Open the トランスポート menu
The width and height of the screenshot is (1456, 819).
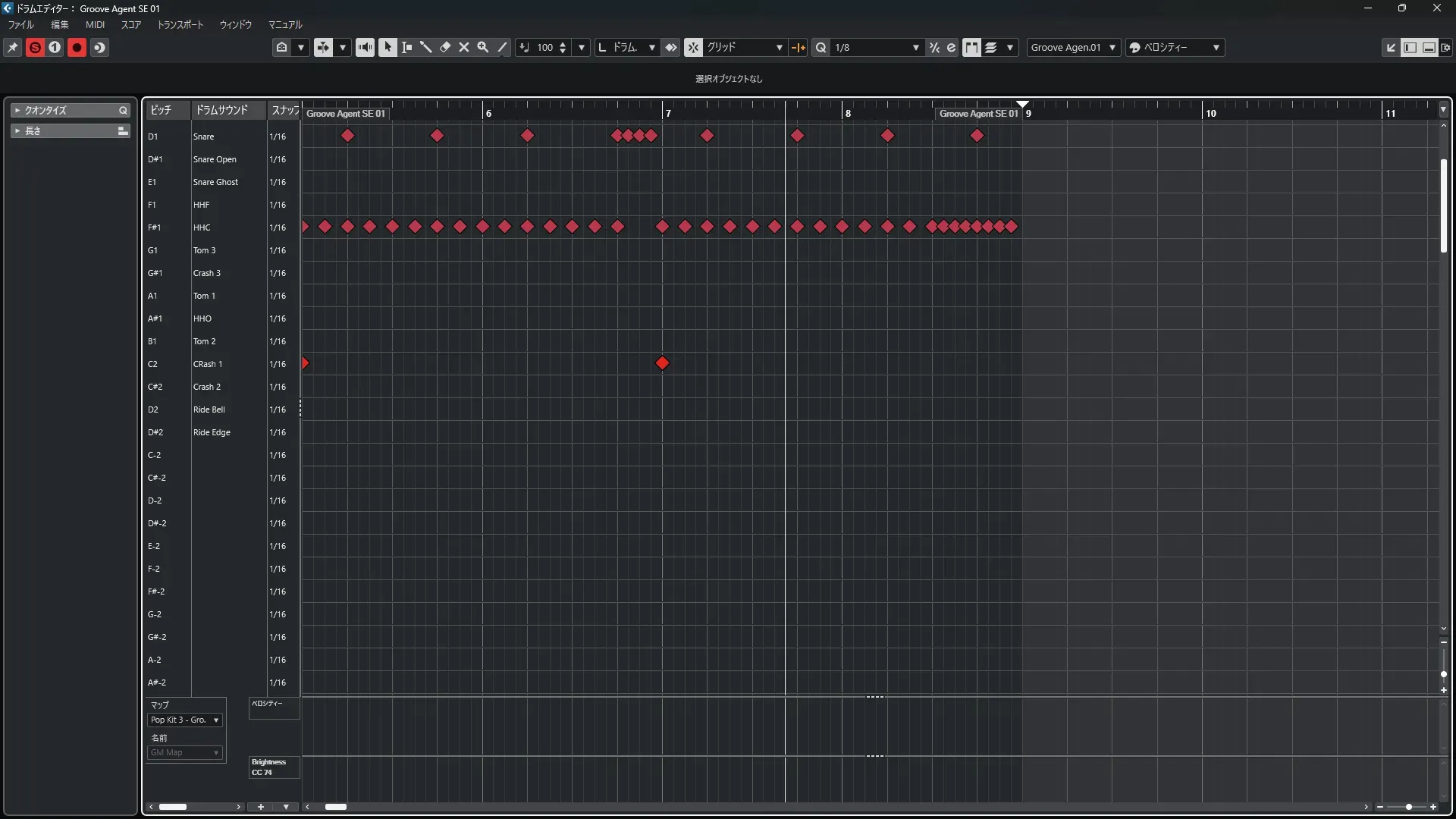tap(180, 24)
